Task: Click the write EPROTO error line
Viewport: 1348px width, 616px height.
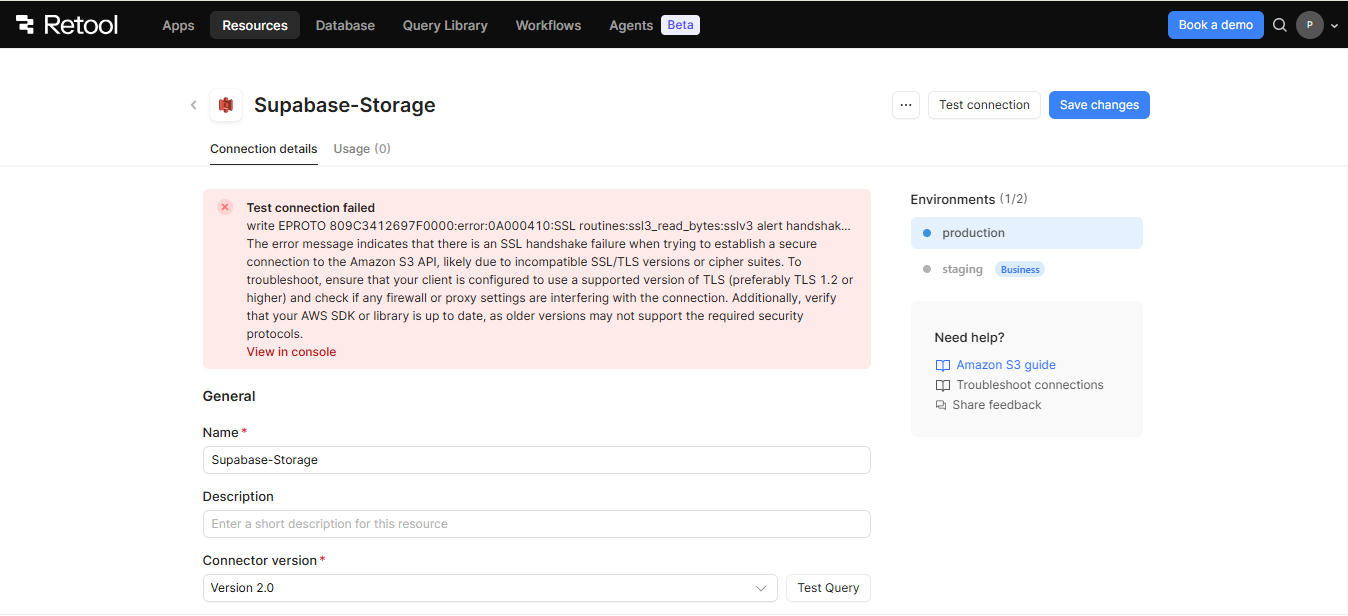Action: [x=549, y=226]
